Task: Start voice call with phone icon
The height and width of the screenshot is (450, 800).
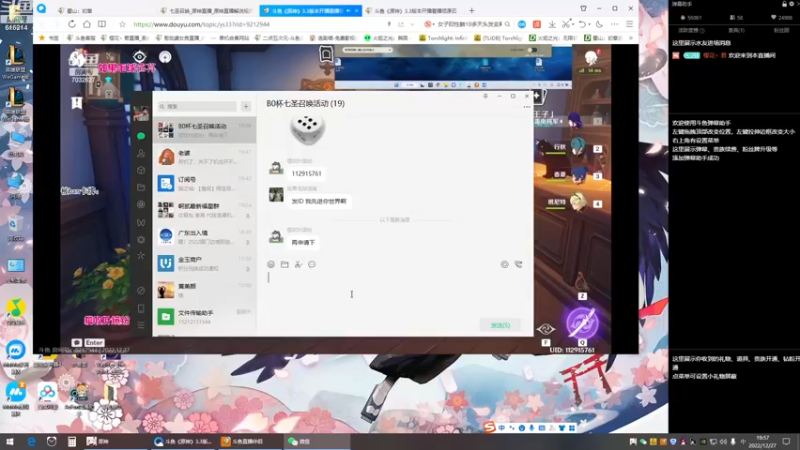Action: (518, 264)
